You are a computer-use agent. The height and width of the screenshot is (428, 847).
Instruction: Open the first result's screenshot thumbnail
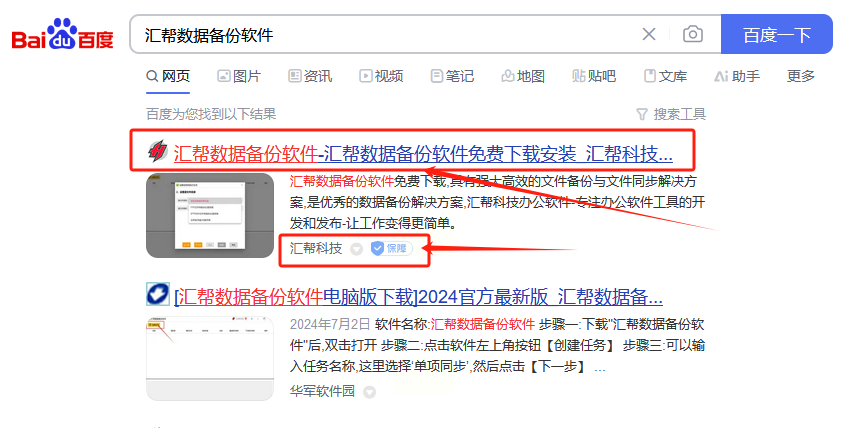point(210,215)
